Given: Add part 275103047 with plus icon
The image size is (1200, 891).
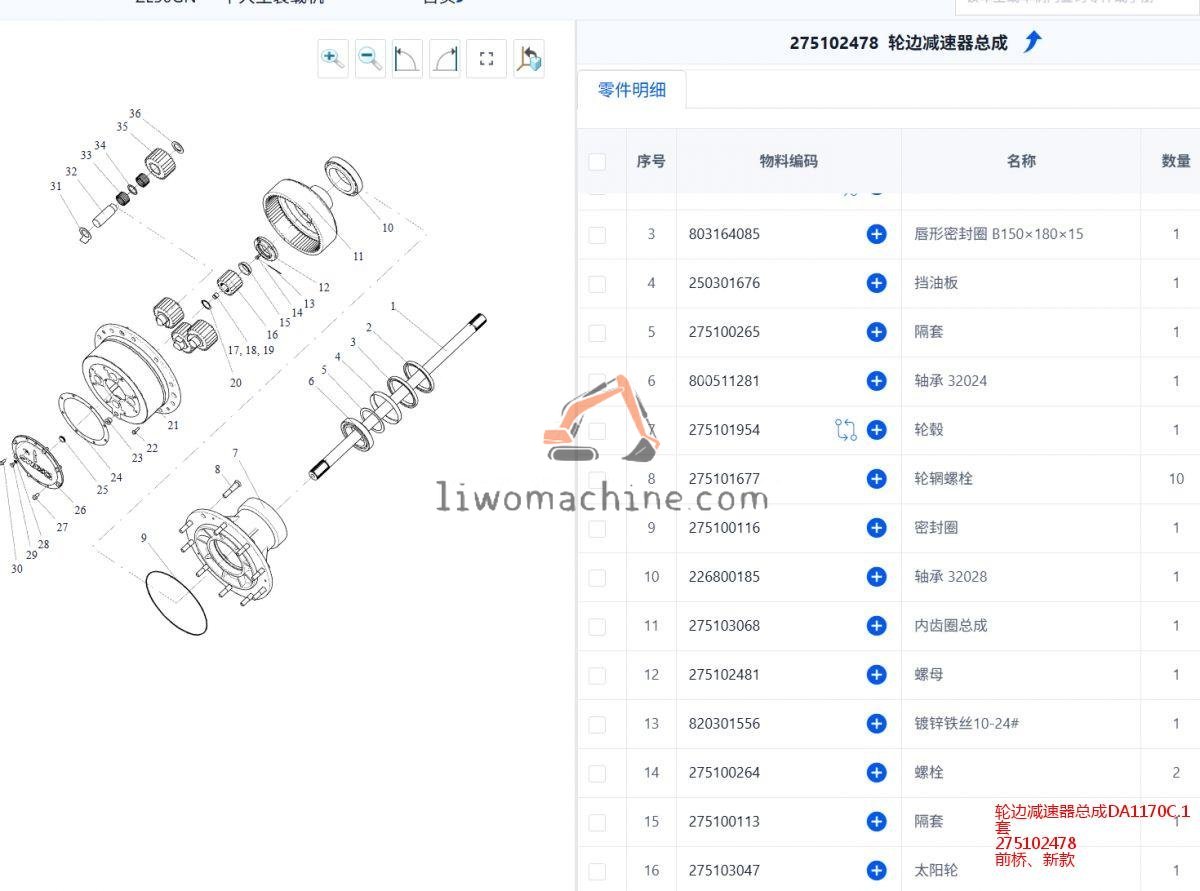Looking at the screenshot, I should tap(877, 870).
